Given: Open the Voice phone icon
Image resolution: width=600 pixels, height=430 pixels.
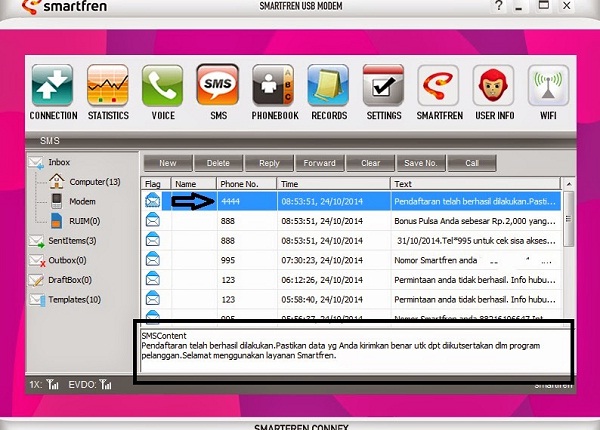Looking at the screenshot, I should coord(162,87).
